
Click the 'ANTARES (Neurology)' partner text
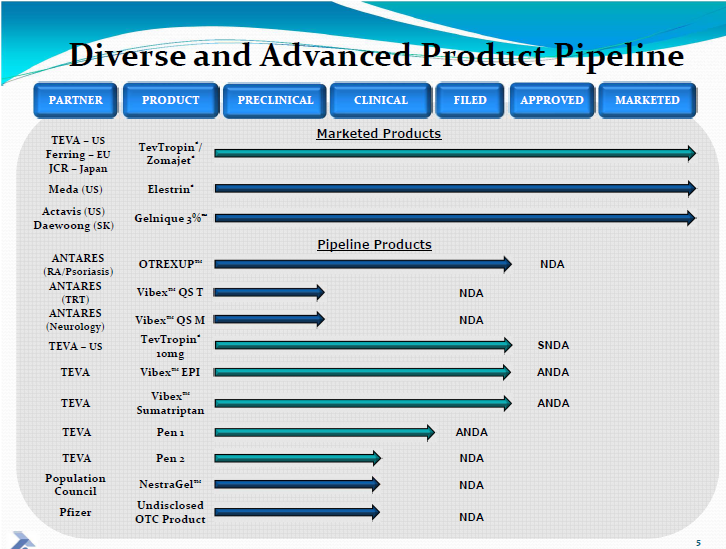pyautogui.click(x=75, y=320)
